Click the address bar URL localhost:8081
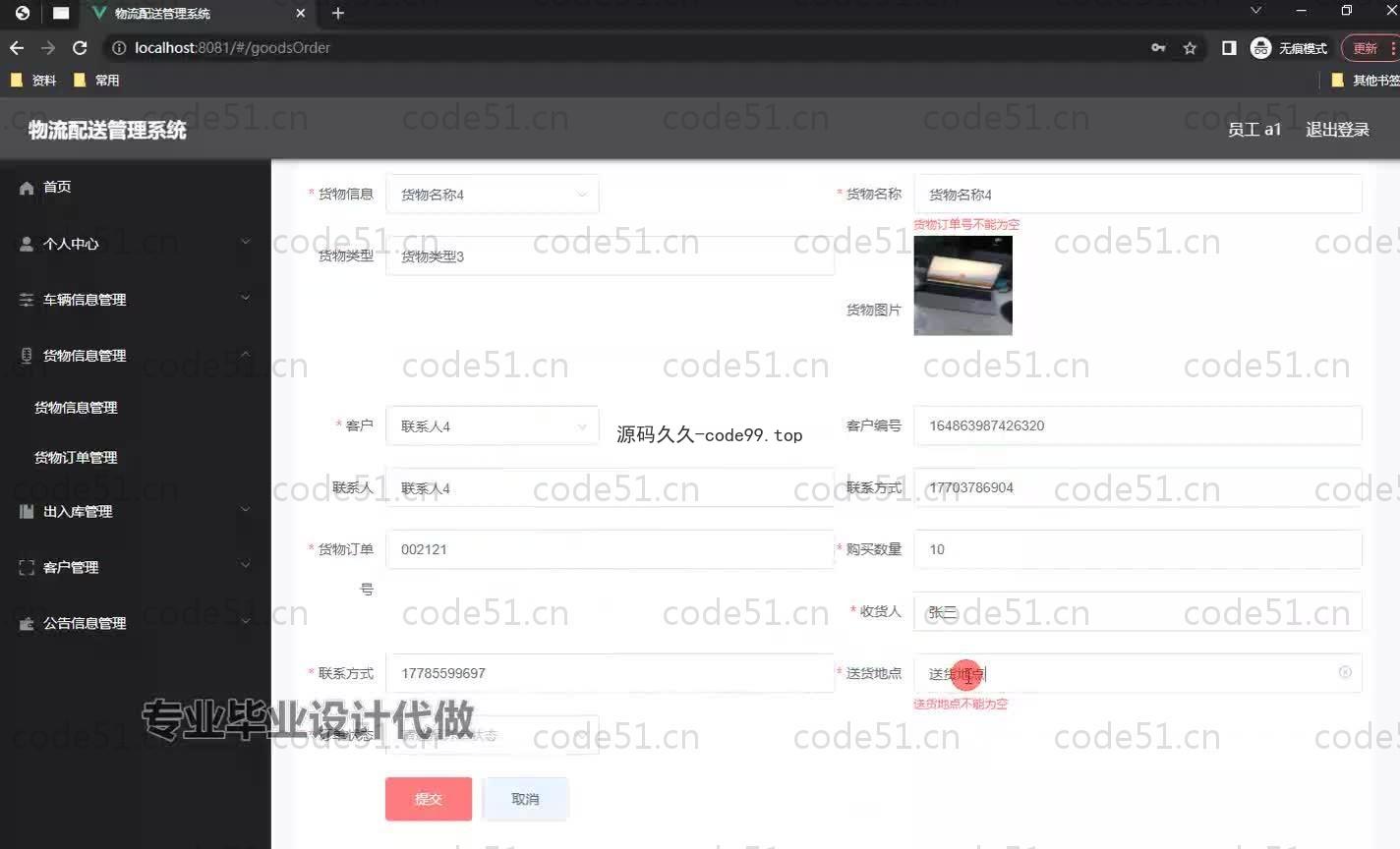This screenshot has width=1400, height=849. point(232,48)
